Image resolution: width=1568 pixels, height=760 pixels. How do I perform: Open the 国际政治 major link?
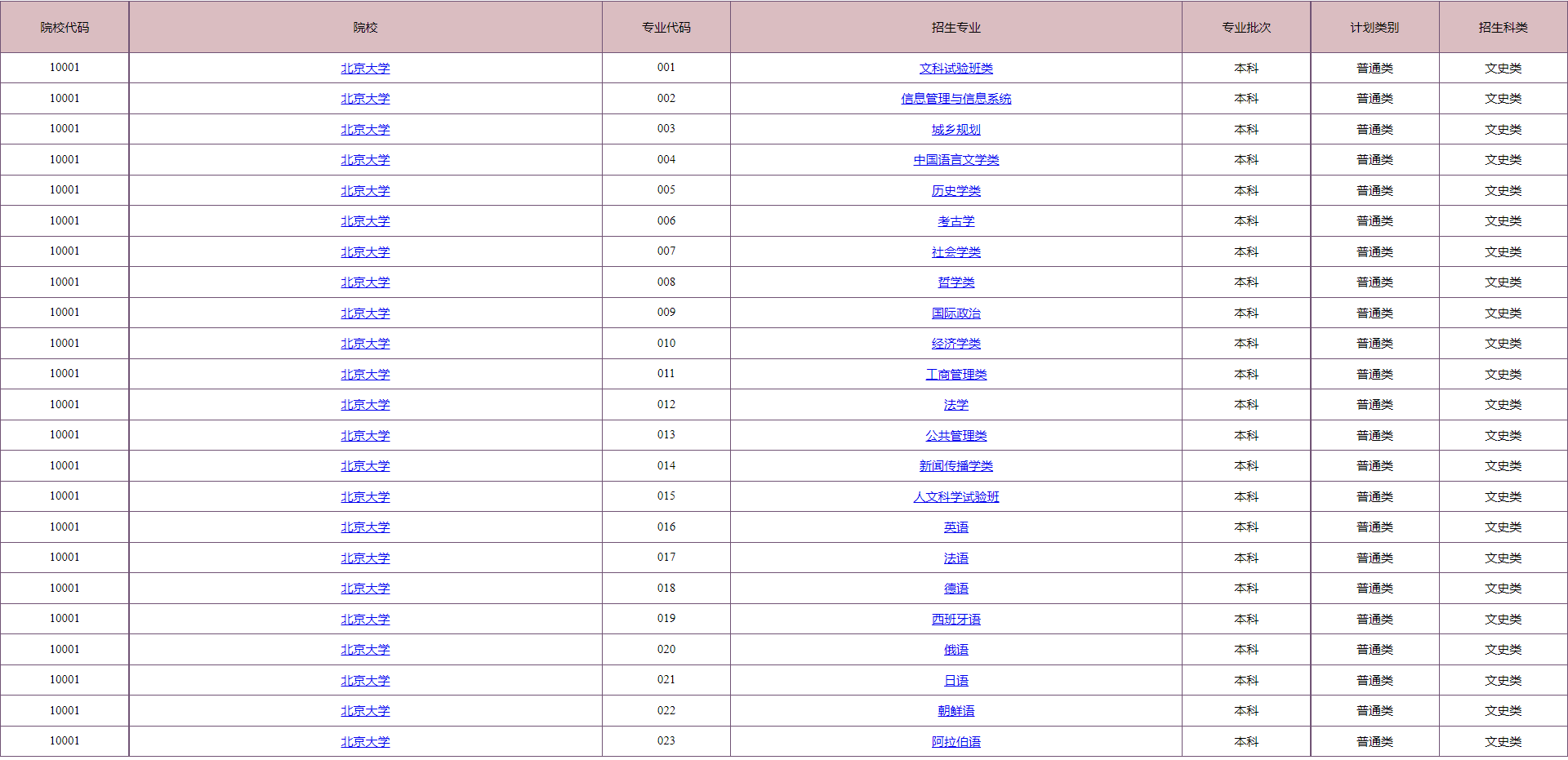(955, 313)
